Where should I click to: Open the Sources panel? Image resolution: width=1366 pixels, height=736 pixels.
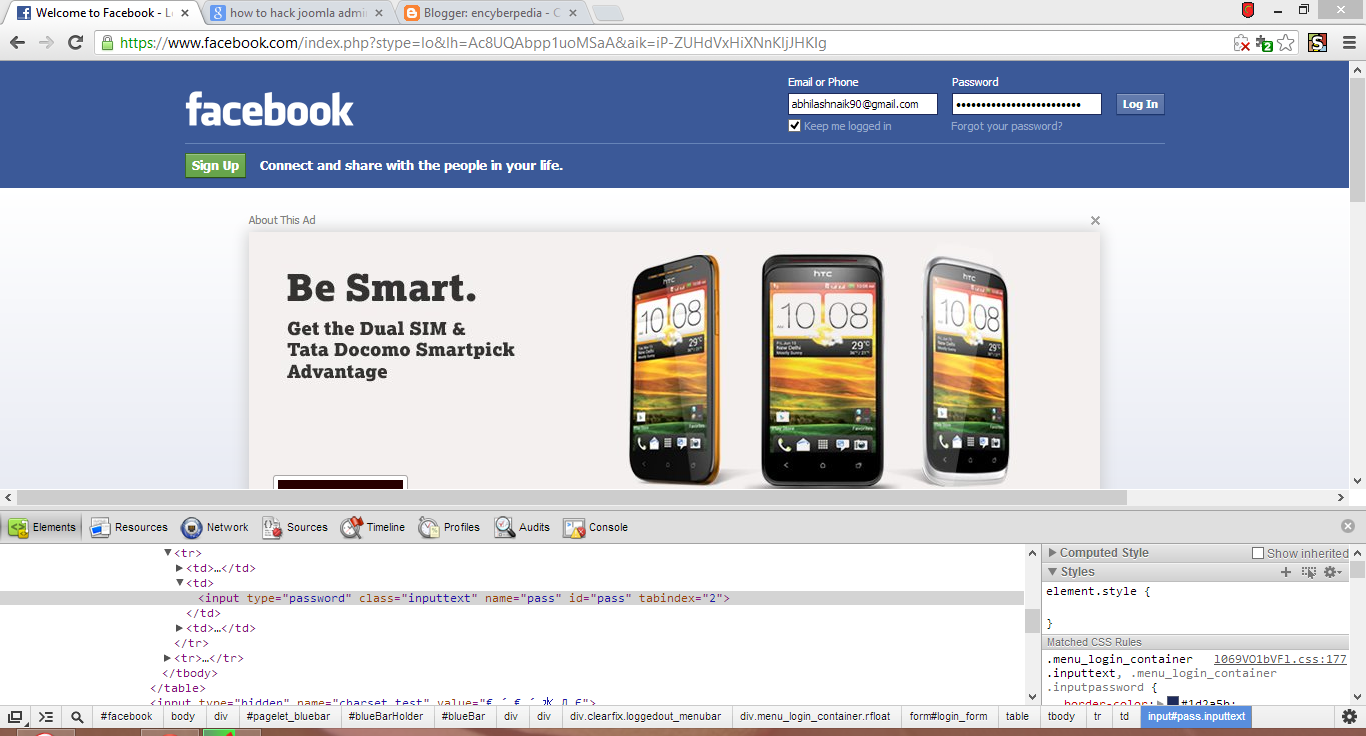(x=295, y=527)
